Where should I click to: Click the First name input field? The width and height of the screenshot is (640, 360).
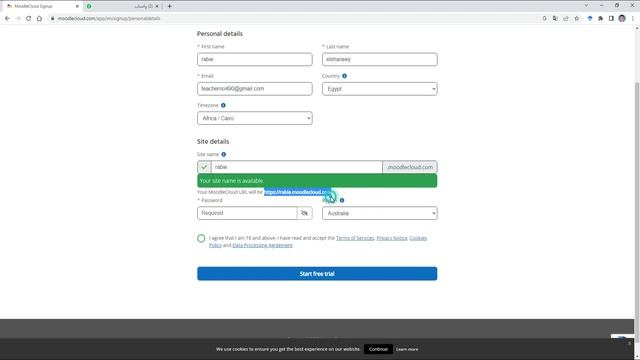[x=255, y=60]
